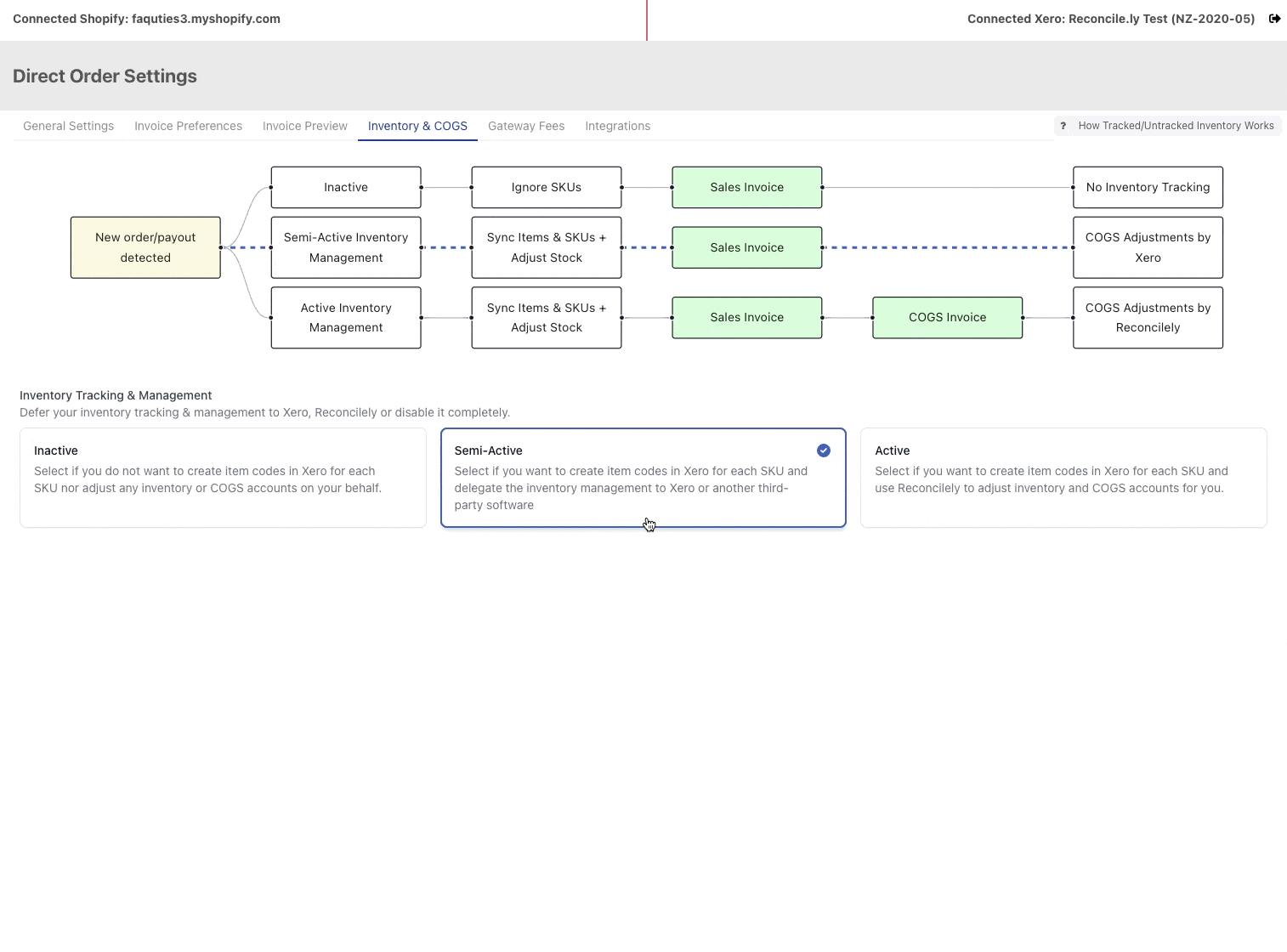1287x952 pixels.
Task: Select the Active inventory tracking option
Action: 1062,477
